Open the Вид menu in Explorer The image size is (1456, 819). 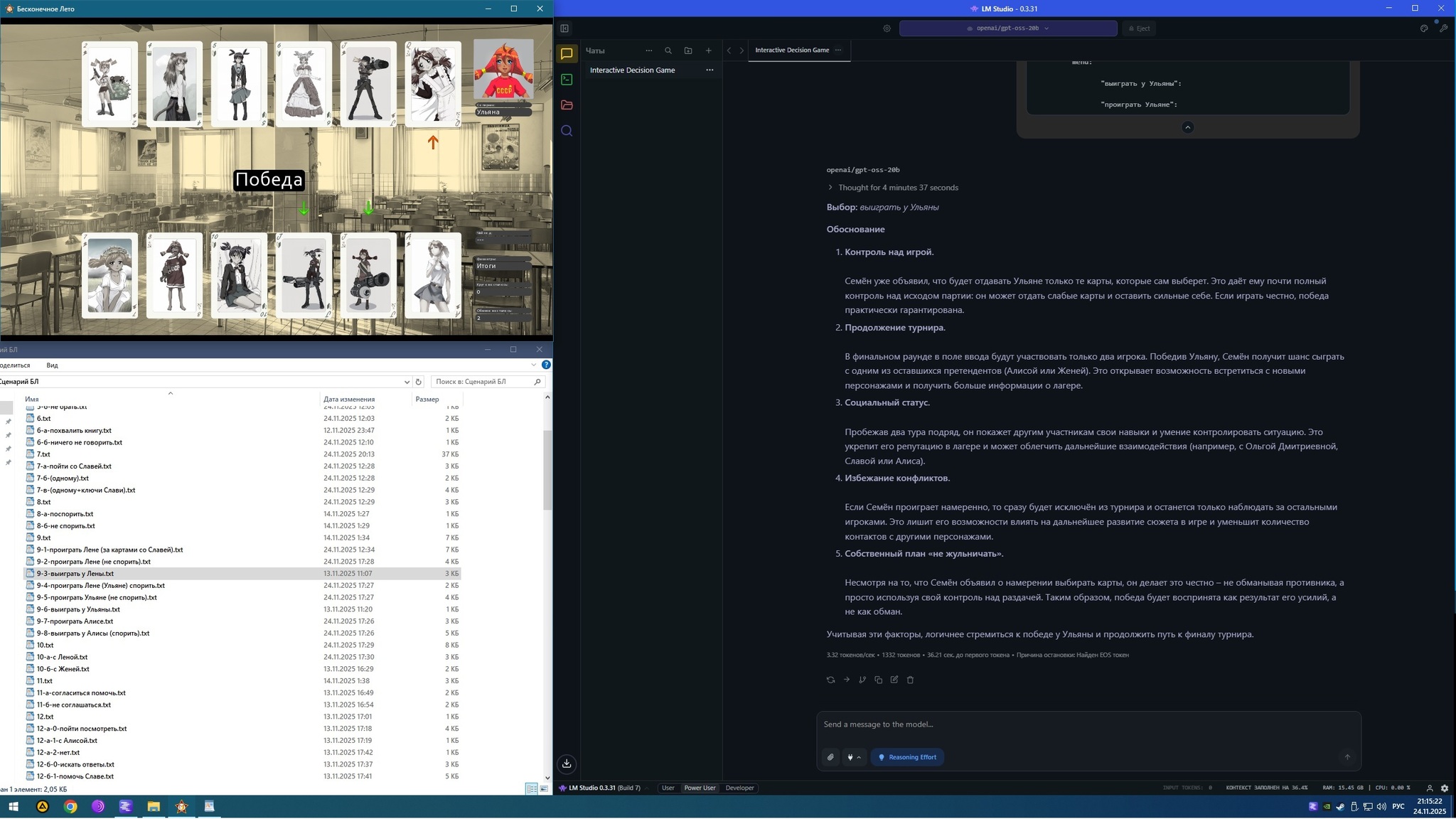pos(52,365)
